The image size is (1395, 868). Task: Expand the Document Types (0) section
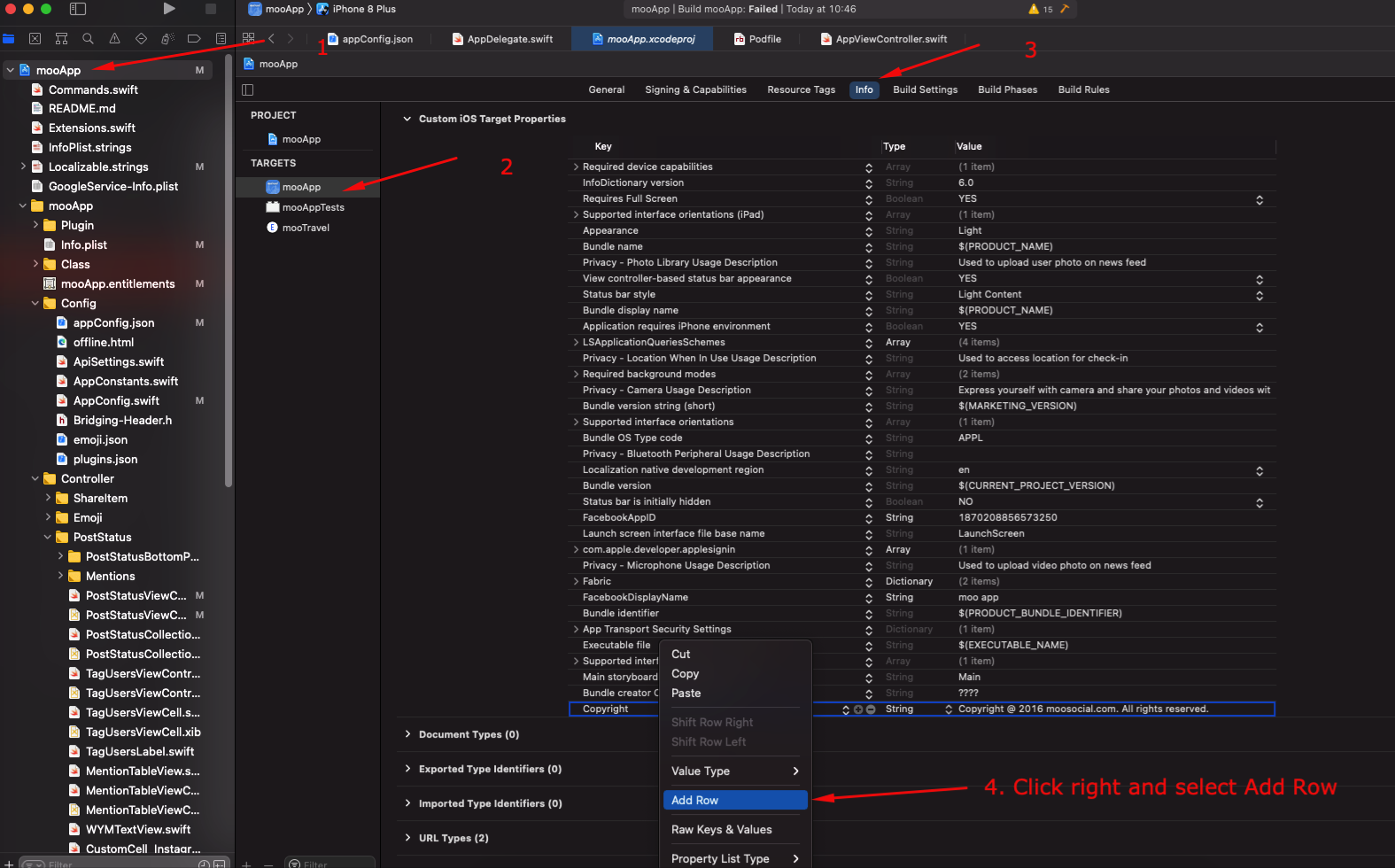pyautogui.click(x=407, y=734)
